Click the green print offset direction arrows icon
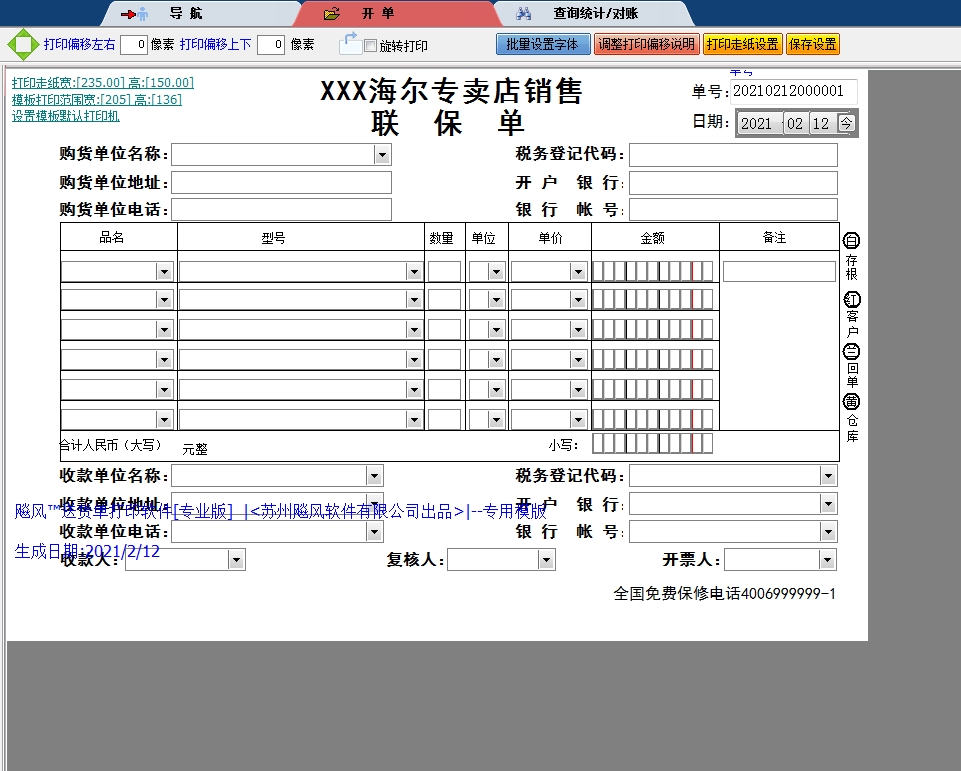This screenshot has width=961, height=771. point(22,44)
